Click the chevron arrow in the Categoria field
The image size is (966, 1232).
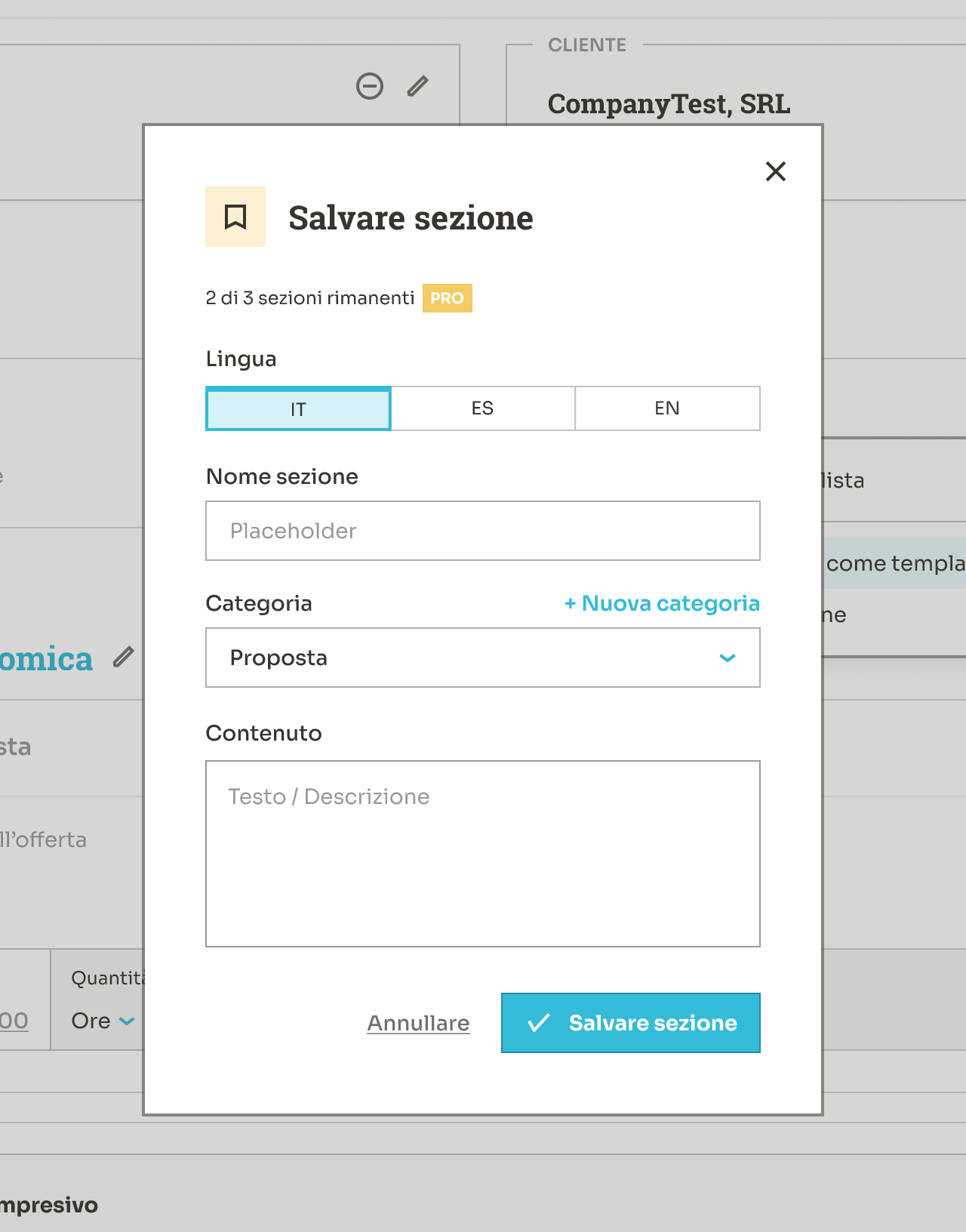click(727, 658)
